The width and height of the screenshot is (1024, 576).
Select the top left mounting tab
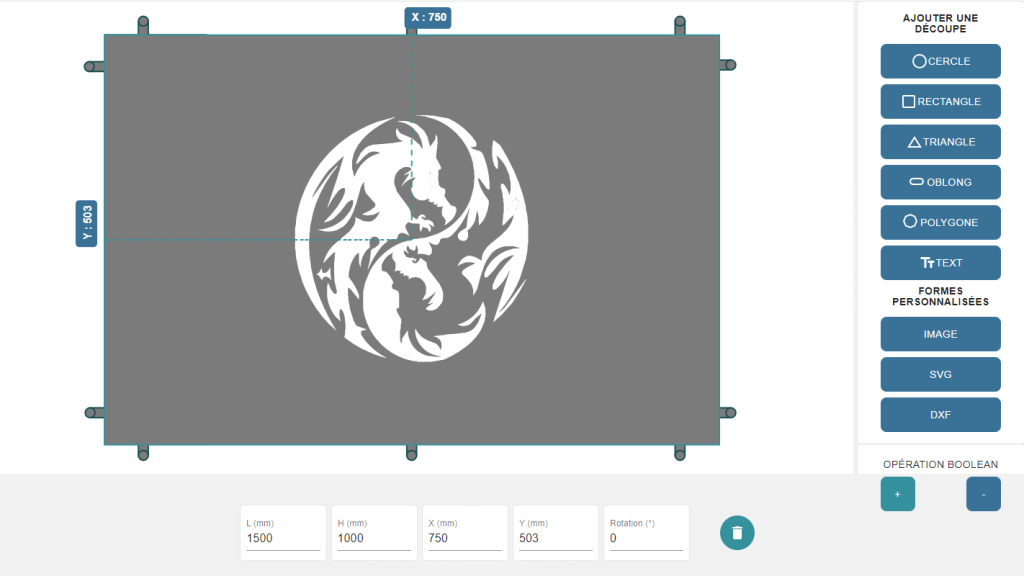(x=143, y=25)
